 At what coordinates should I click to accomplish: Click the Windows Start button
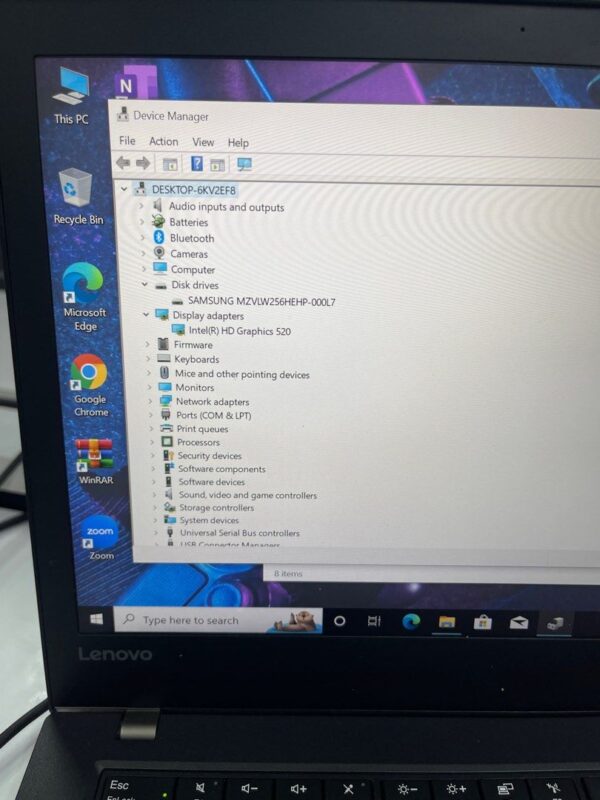(96, 618)
